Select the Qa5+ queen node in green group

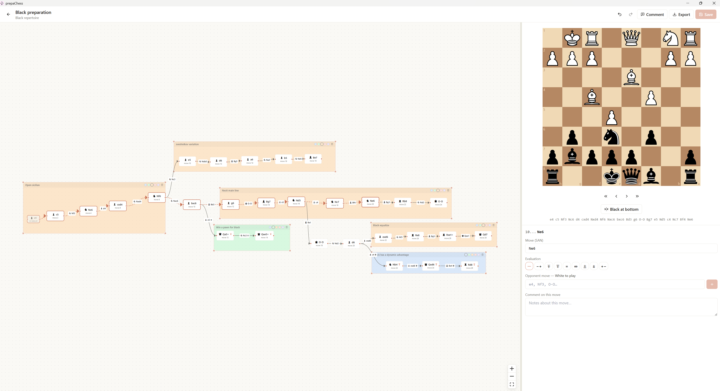tap(225, 235)
